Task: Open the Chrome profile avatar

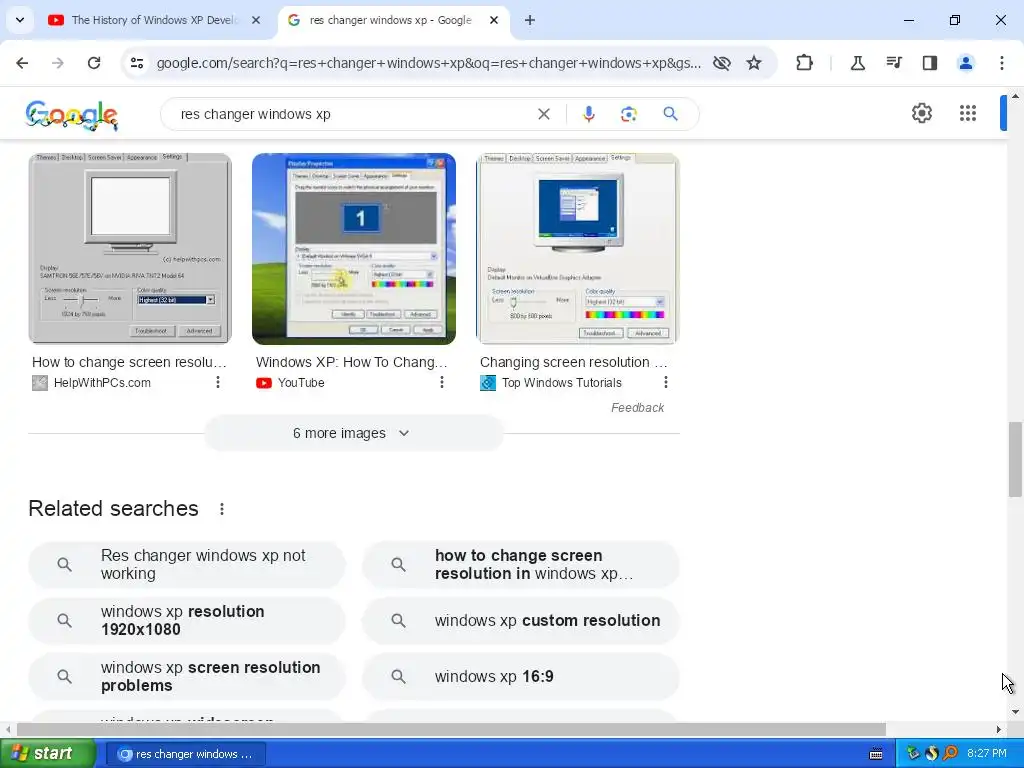Action: click(965, 63)
